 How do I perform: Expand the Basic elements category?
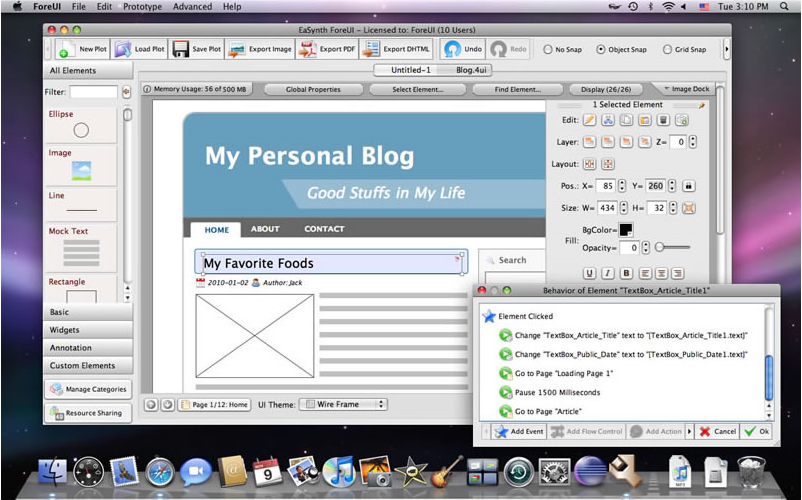tap(88, 312)
